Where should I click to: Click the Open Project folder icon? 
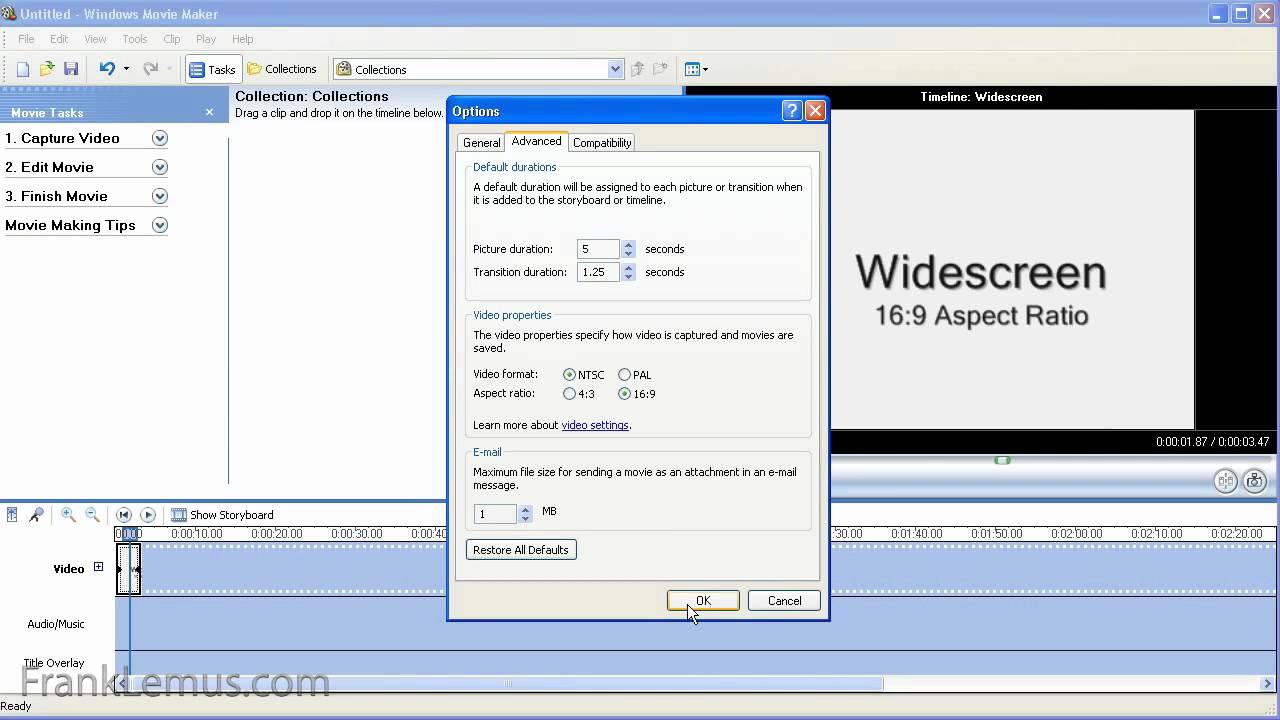(x=47, y=69)
